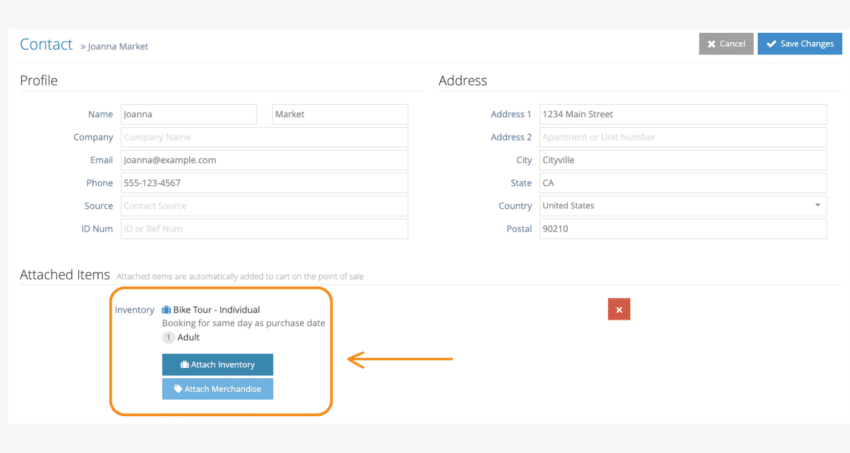Viewport: 850px width, 453px height.
Task: Click the Contact Source field
Action: tap(264, 206)
